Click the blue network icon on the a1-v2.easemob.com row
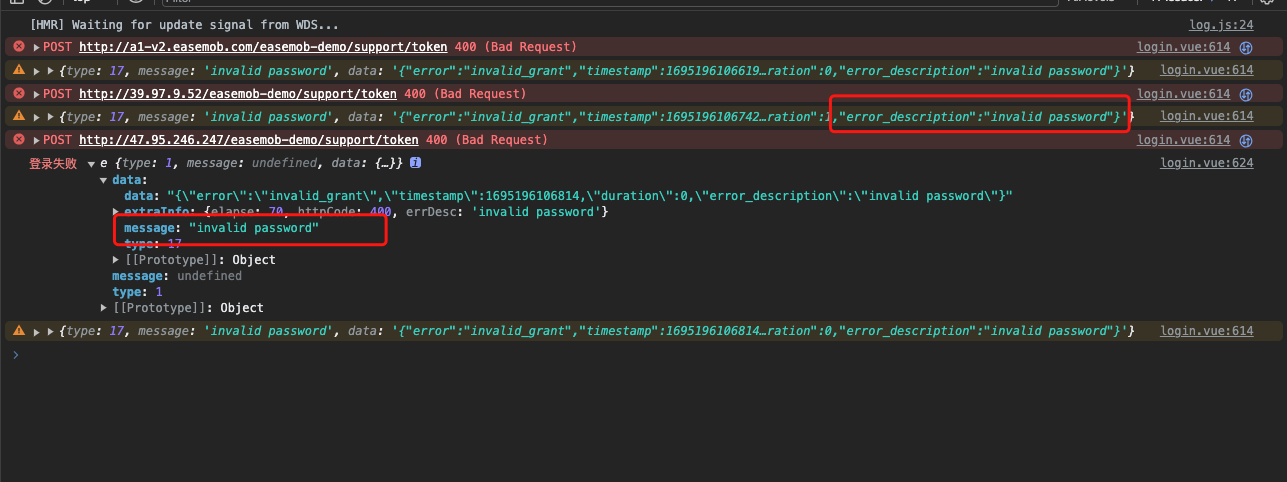 (1247, 47)
